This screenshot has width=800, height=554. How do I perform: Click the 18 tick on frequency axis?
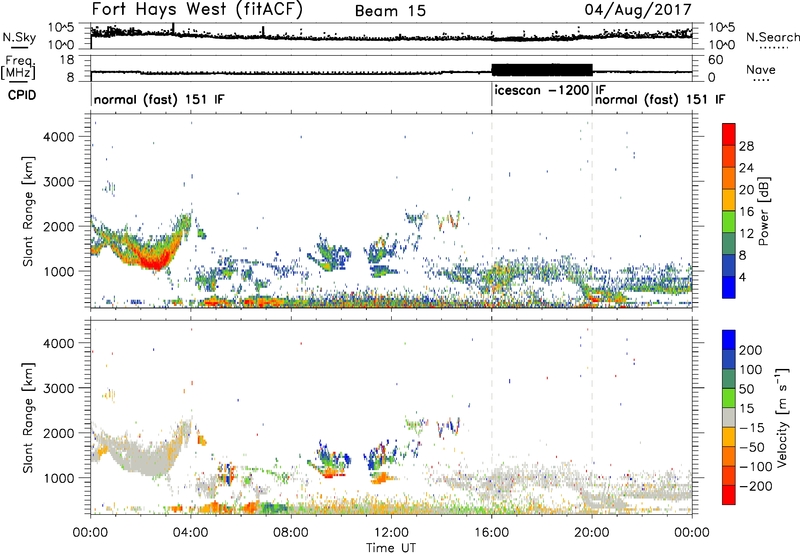pyautogui.click(x=67, y=60)
